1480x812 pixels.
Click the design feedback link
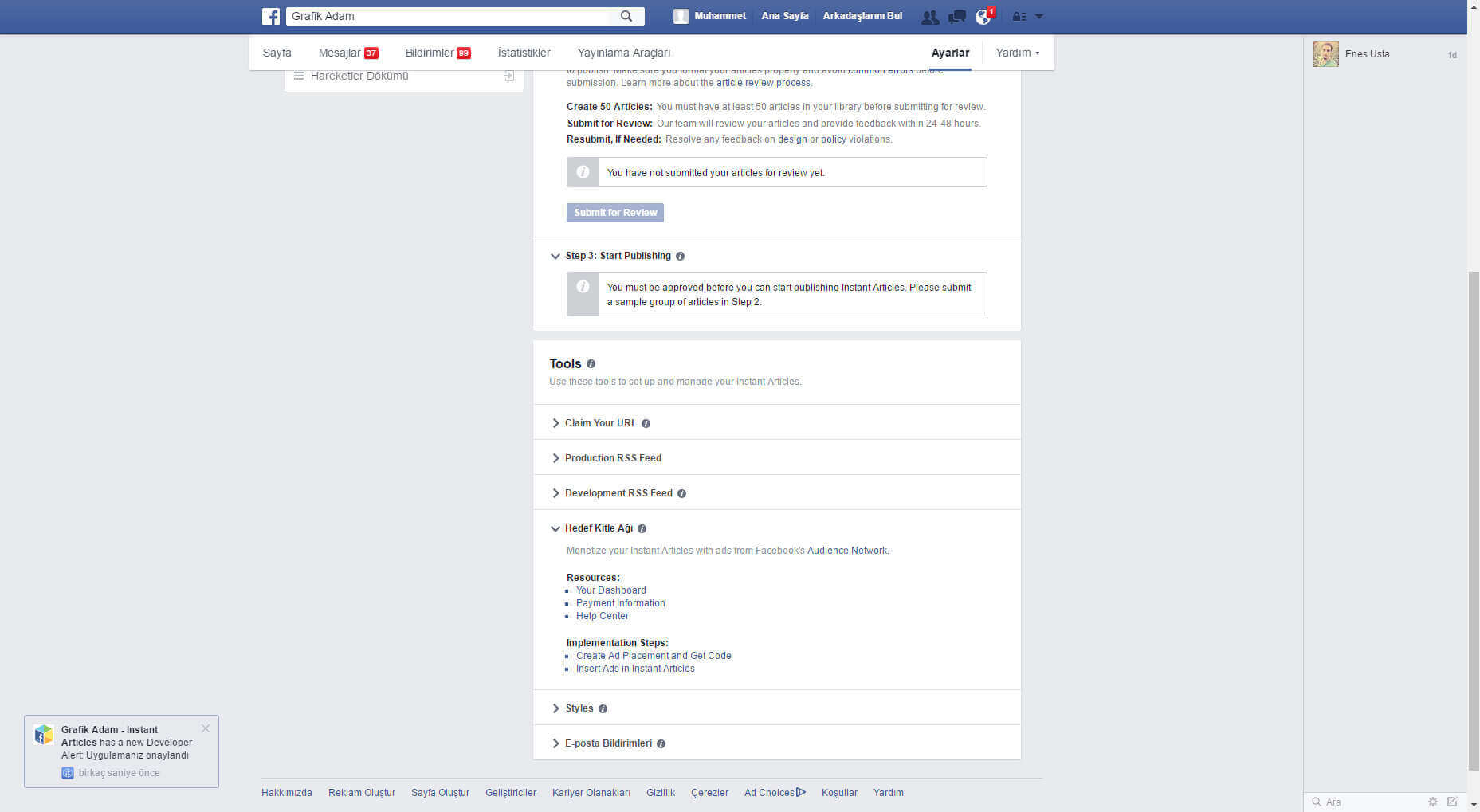click(x=792, y=139)
